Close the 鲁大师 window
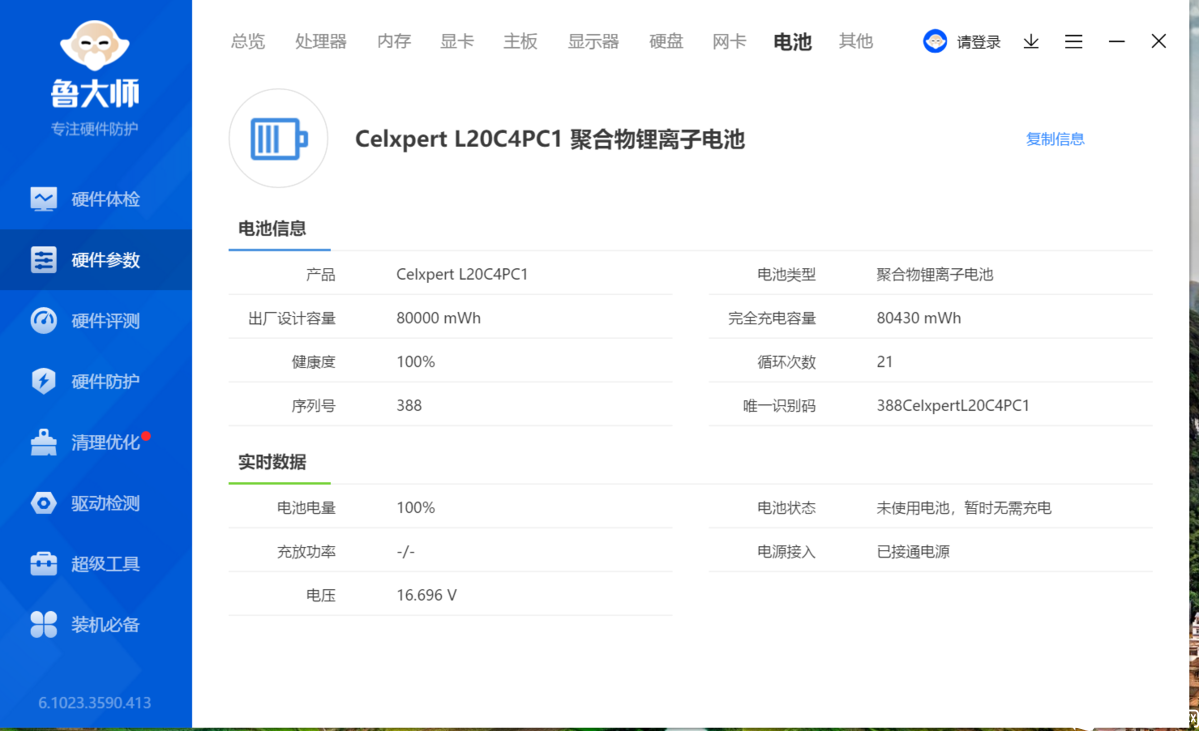The image size is (1199, 731). pos(1158,41)
